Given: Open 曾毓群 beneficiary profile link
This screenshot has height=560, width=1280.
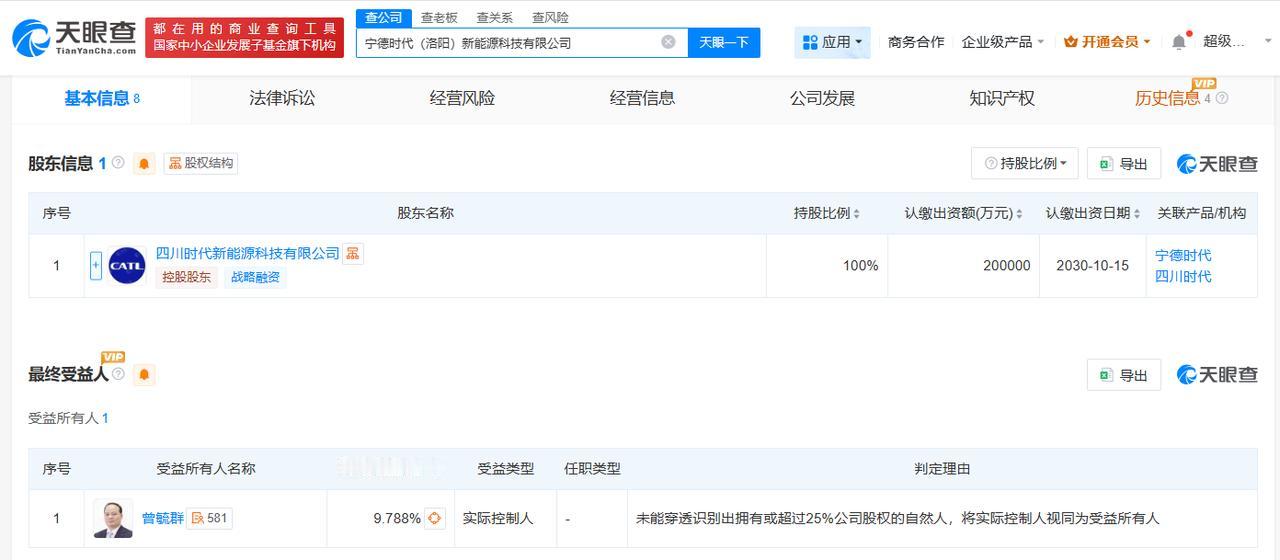Looking at the screenshot, I should pos(162,518).
